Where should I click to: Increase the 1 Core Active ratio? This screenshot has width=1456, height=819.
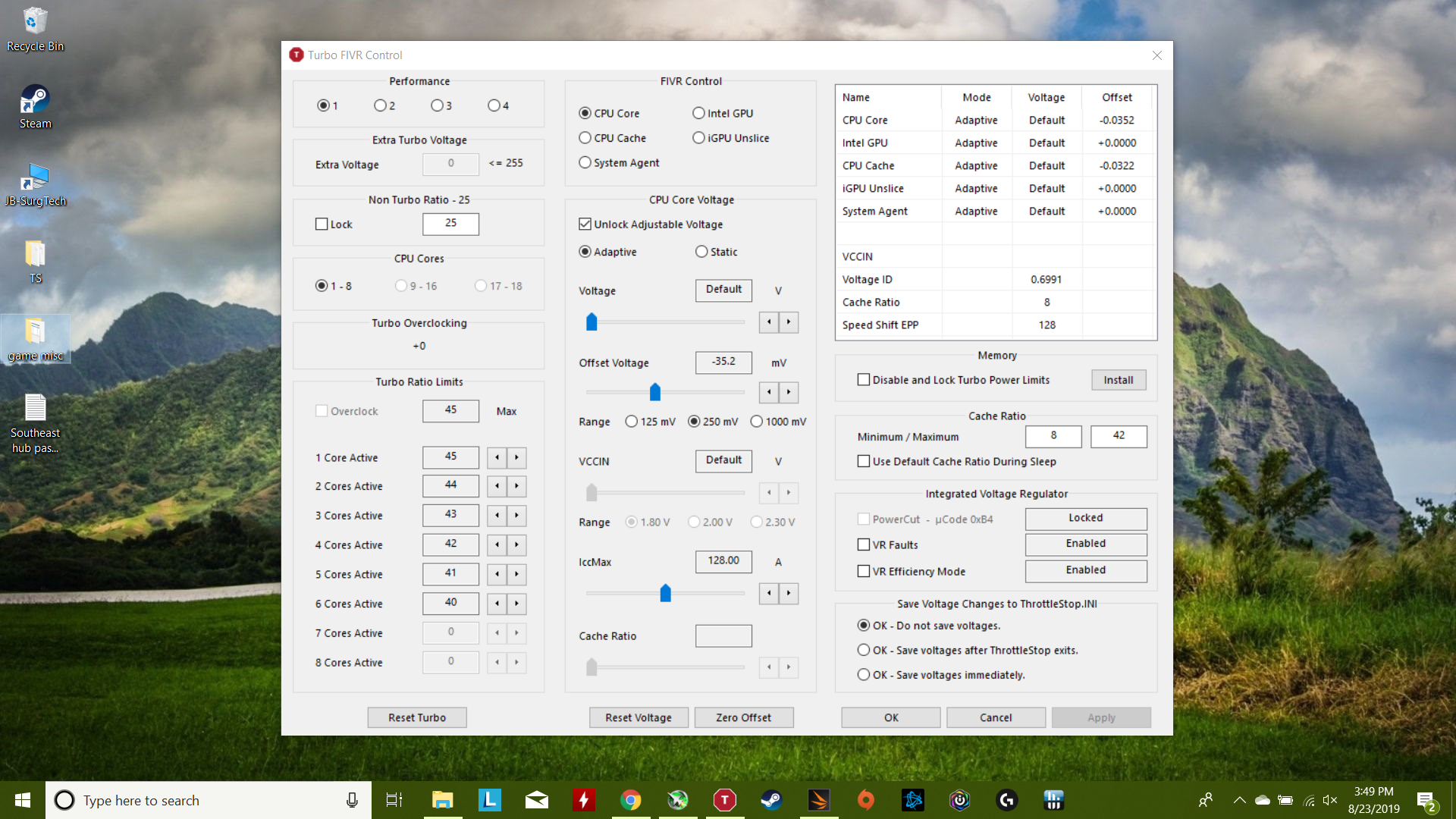[x=516, y=457]
